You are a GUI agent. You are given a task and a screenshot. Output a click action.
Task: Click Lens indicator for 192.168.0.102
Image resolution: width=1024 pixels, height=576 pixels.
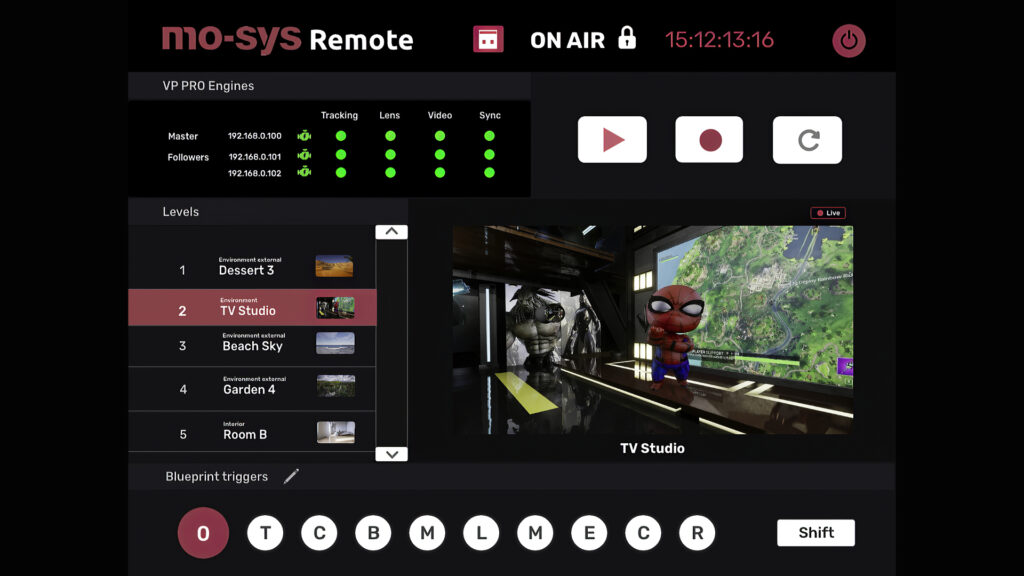(x=390, y=172)
